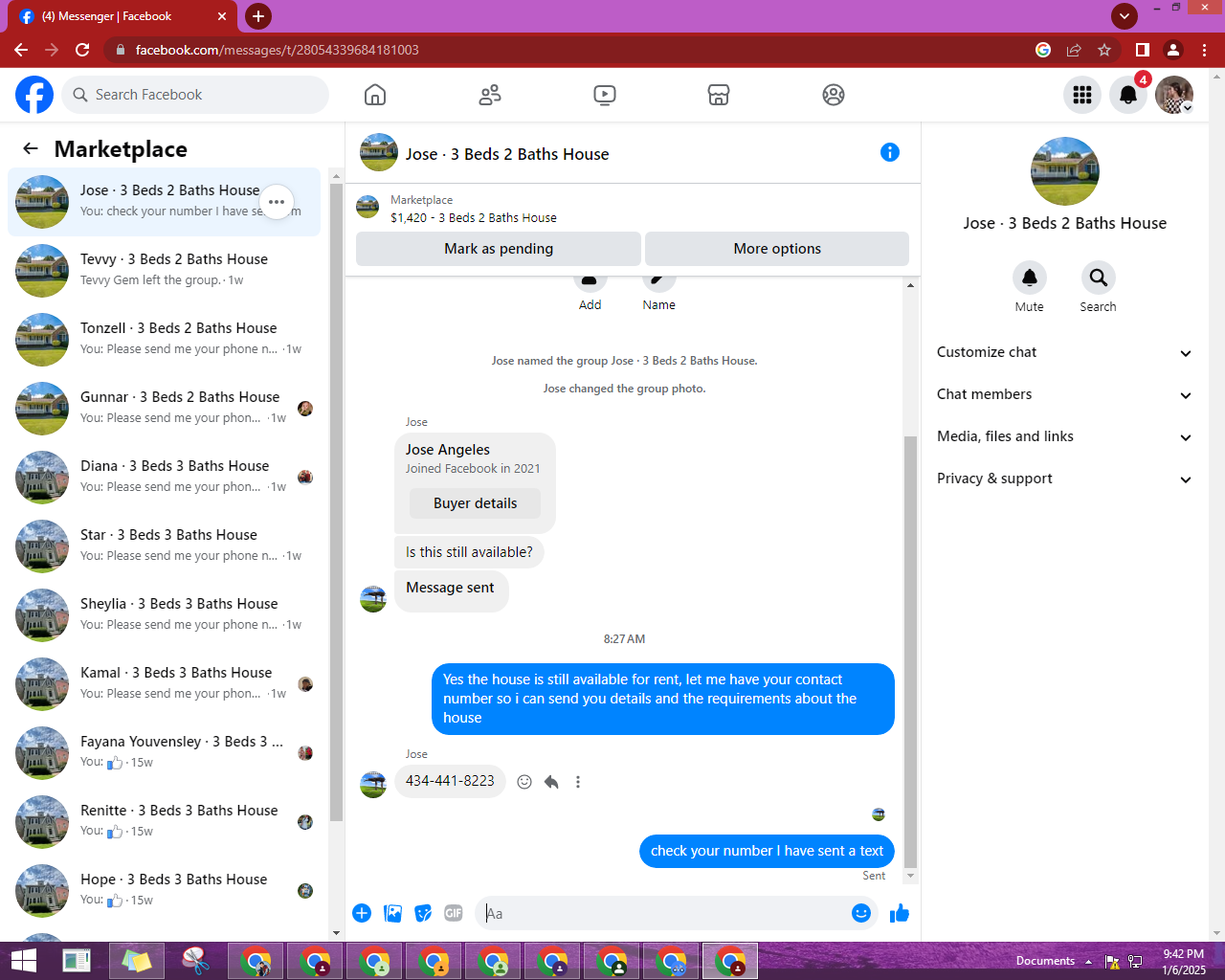1225x980 pixels.
Task: Expand Chat members section
Action: (1064, 394)
